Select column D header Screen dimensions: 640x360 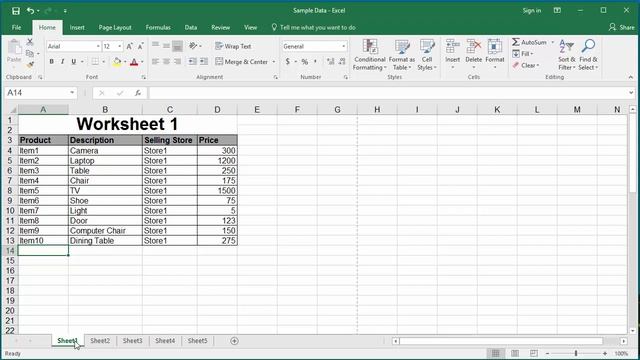pos(217,109)
